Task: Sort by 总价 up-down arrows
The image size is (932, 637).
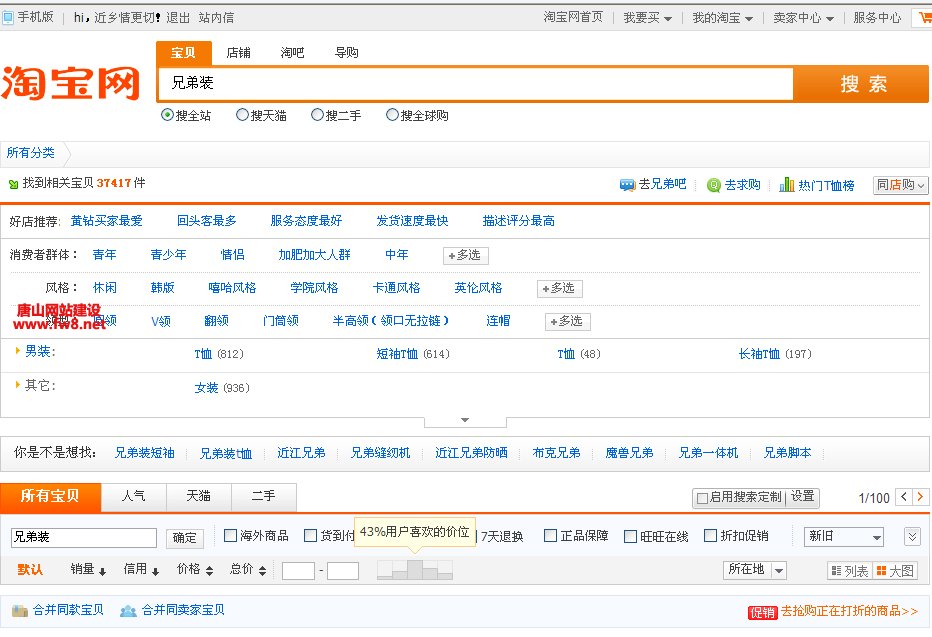Action: click(x=262, y=570)
